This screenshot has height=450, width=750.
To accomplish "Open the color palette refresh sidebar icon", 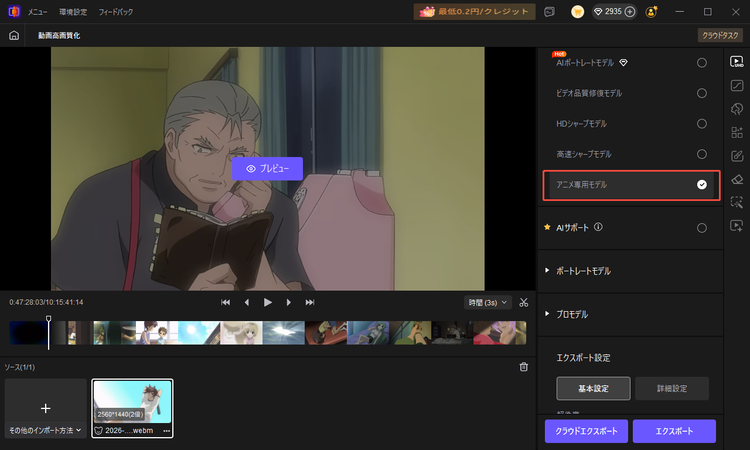I will (x=737, y=109).
